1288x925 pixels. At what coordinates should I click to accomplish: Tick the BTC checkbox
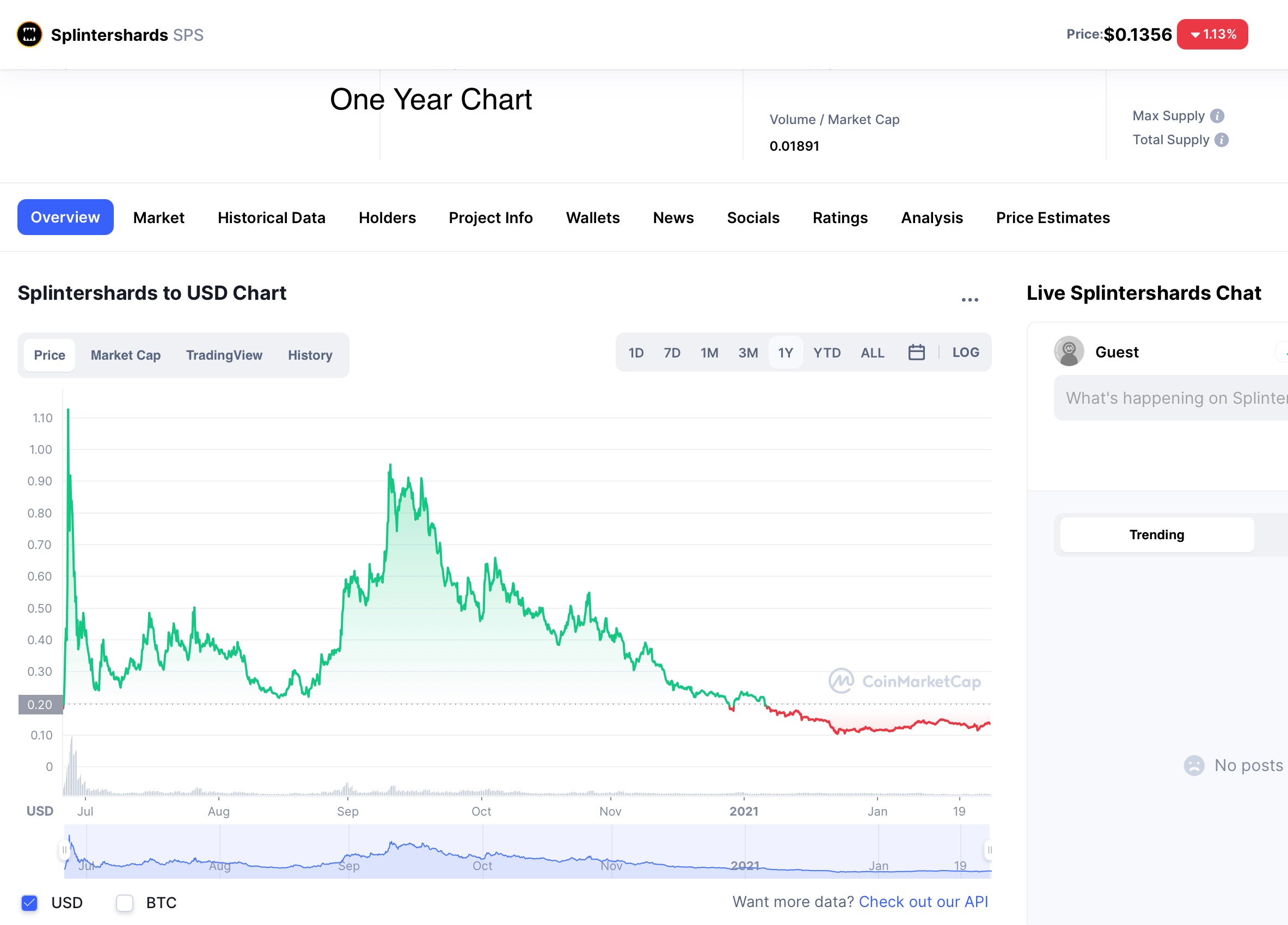pos(124,902)
